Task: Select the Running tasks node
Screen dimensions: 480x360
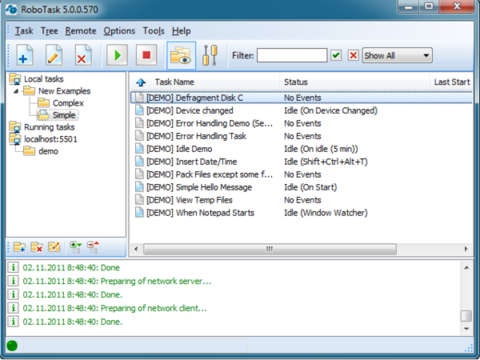Action: click(x=49, y=127)
